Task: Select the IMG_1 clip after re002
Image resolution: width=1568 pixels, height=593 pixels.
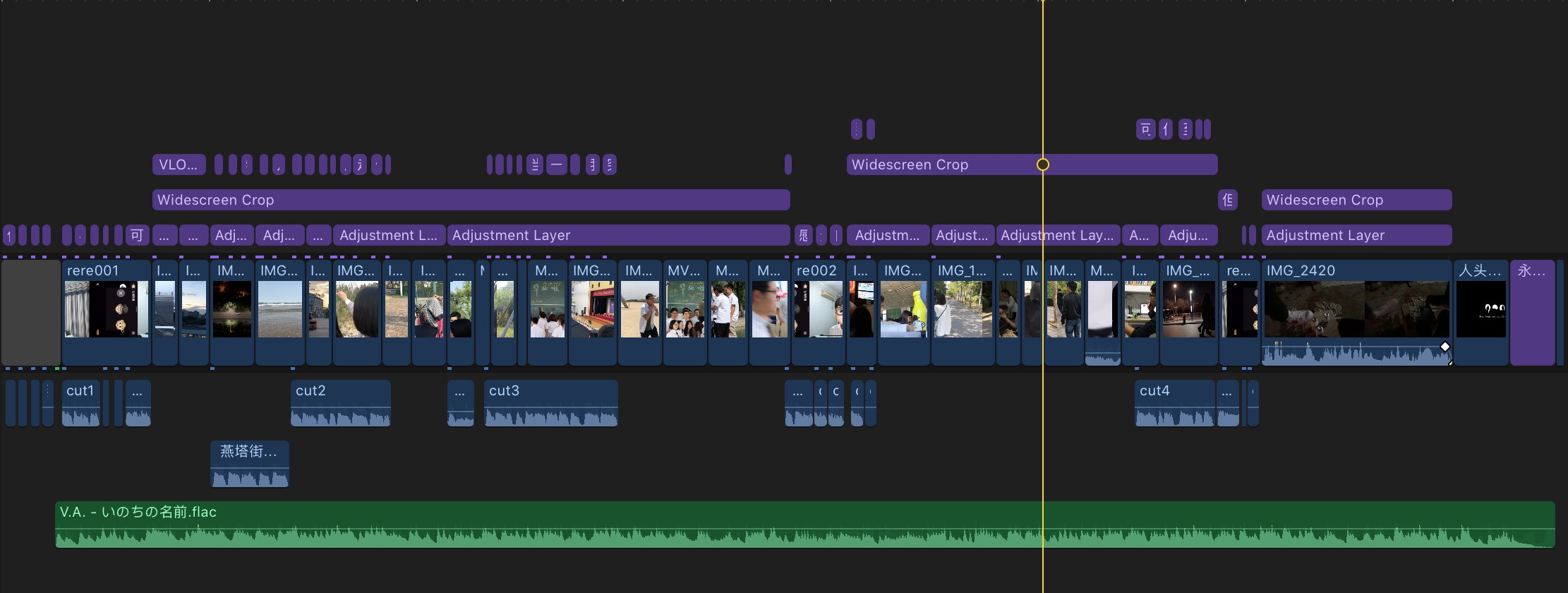Action: 962,311
